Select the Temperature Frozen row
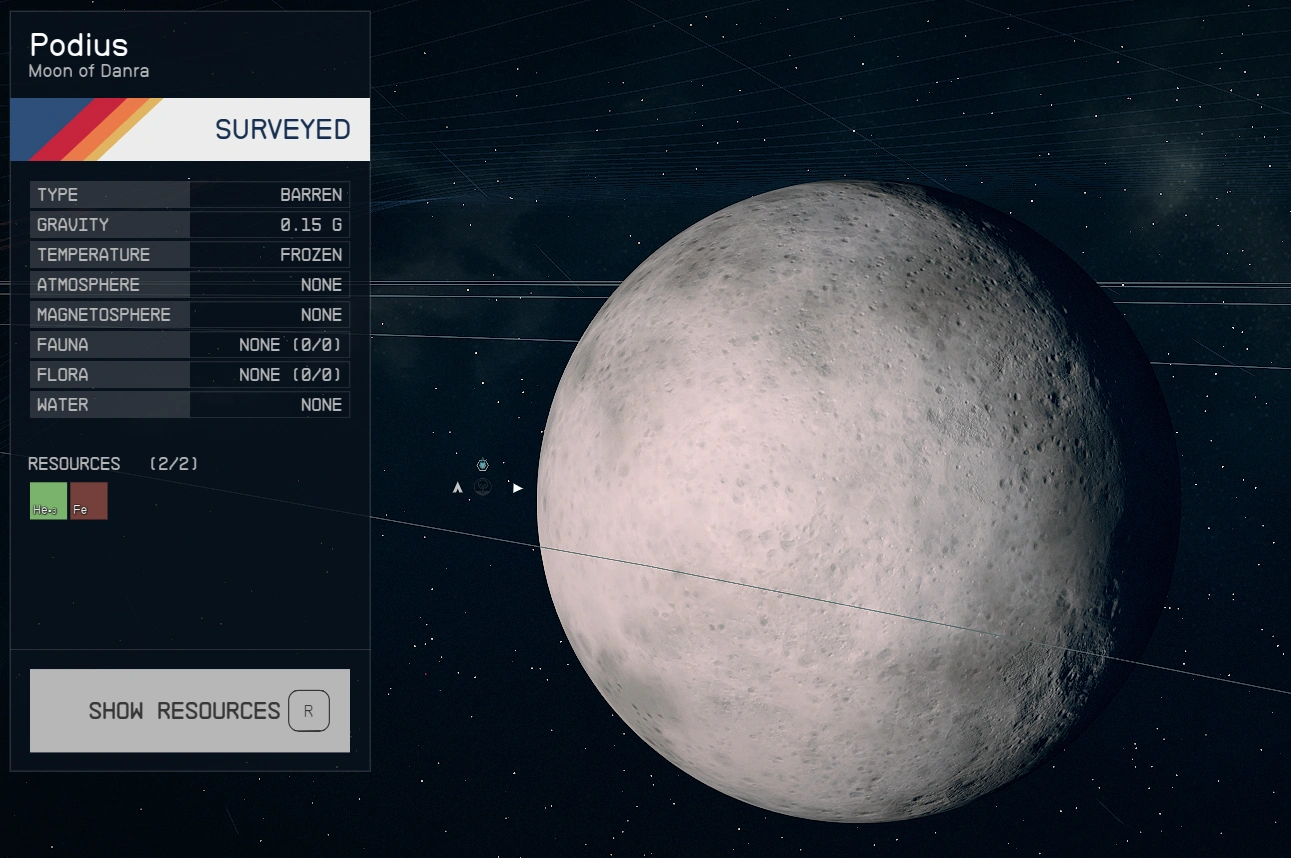Viewport: 1291px width, 858px height. click(x=190, y=255)
